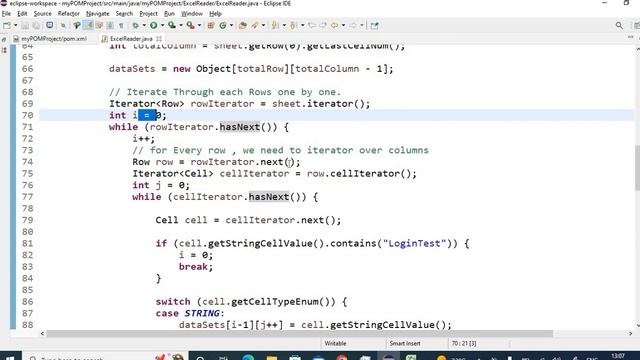Click the Pin Editor toolbar icon
Screen dimensions: 640x360
(374, 25)
